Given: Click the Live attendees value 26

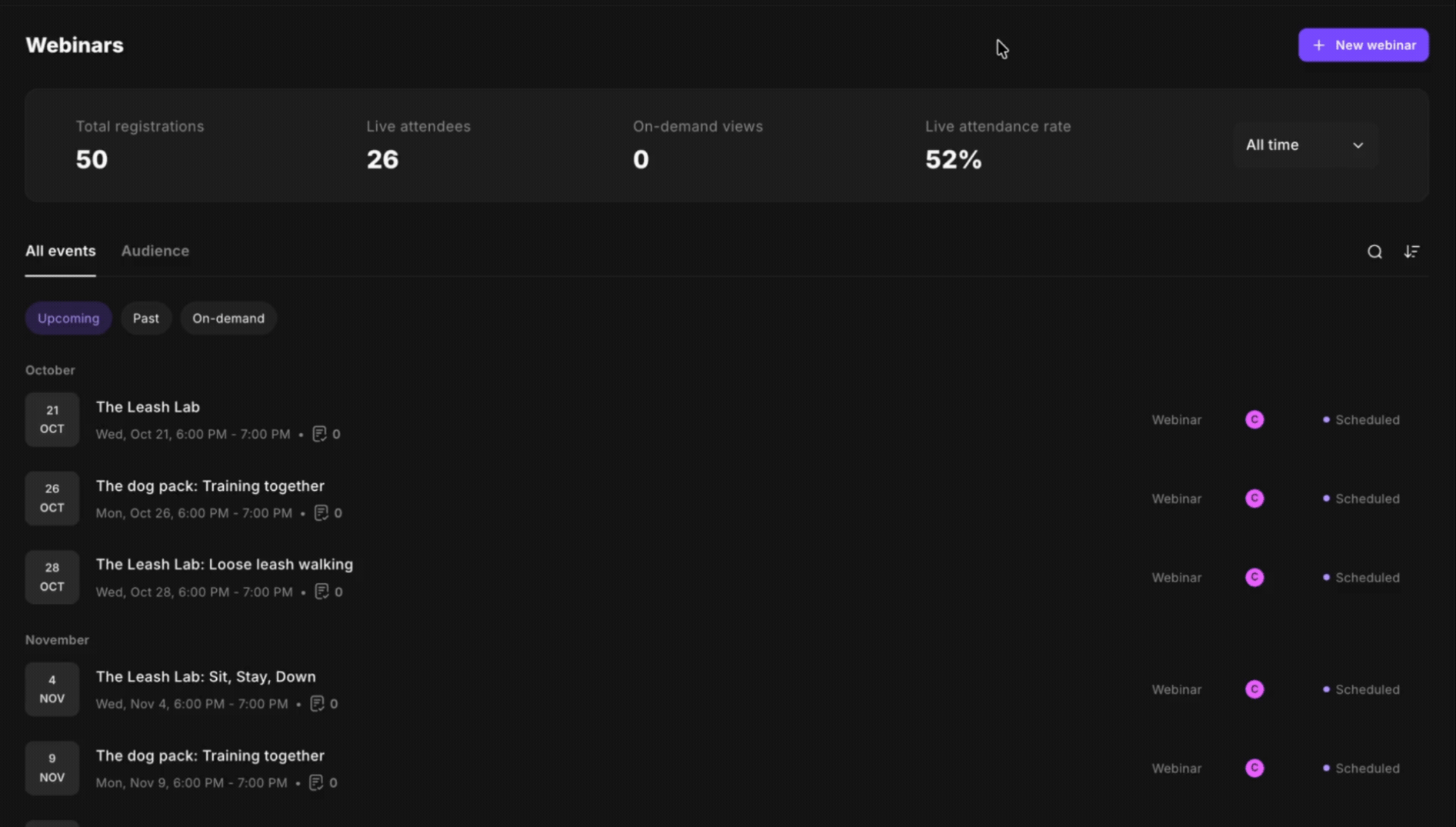Looking at the screenshot, I should coord(382,159).
